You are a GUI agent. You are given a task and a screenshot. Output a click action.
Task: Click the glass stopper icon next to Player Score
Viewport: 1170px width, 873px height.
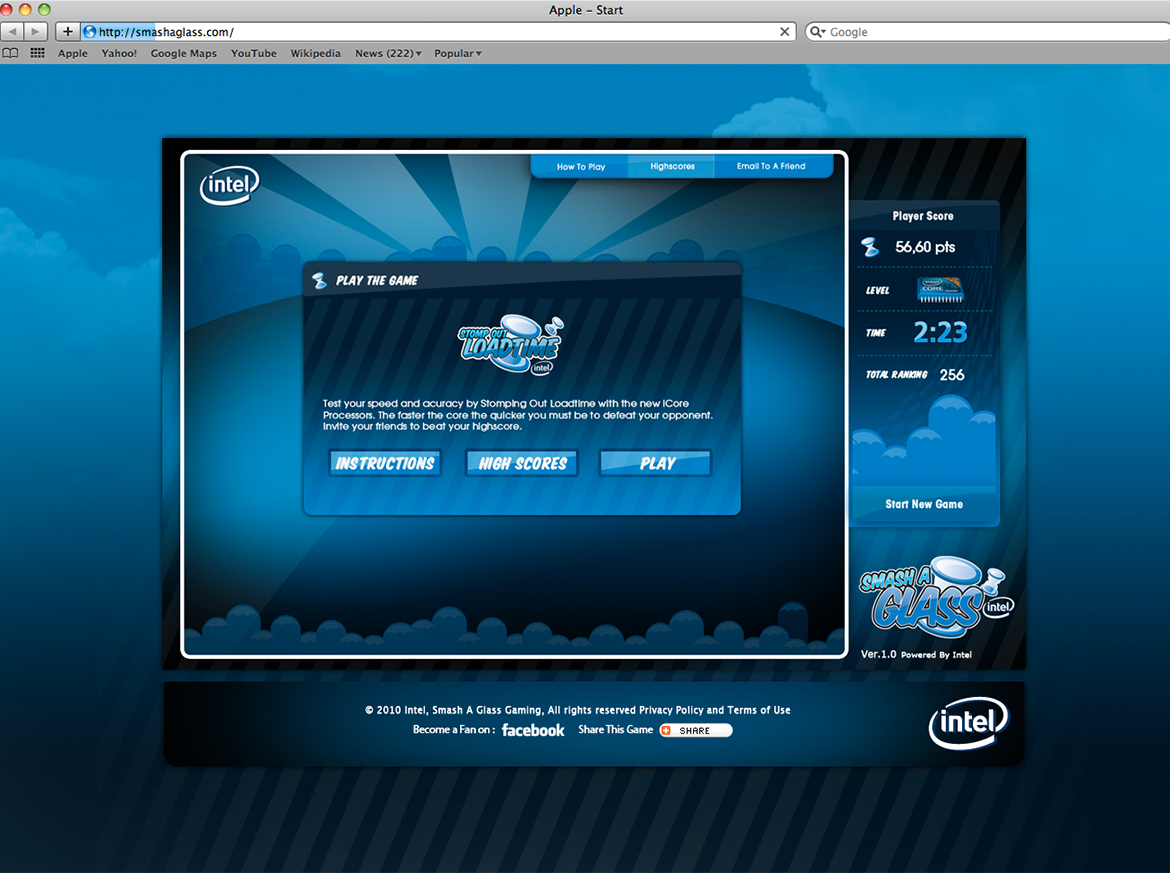point(869,247)
